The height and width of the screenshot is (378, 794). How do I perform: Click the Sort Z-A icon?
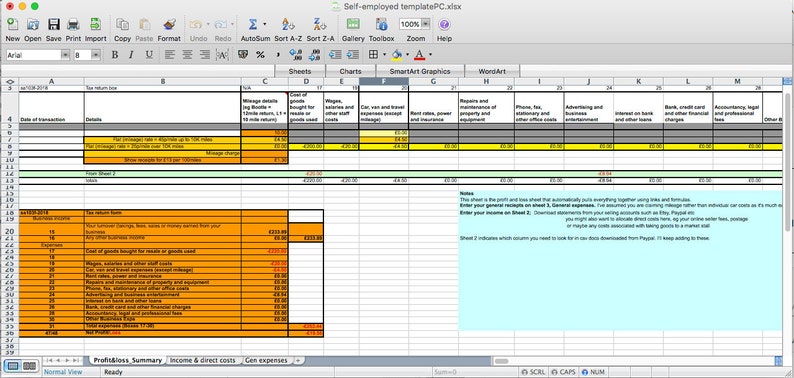click(x=320, y=24)
